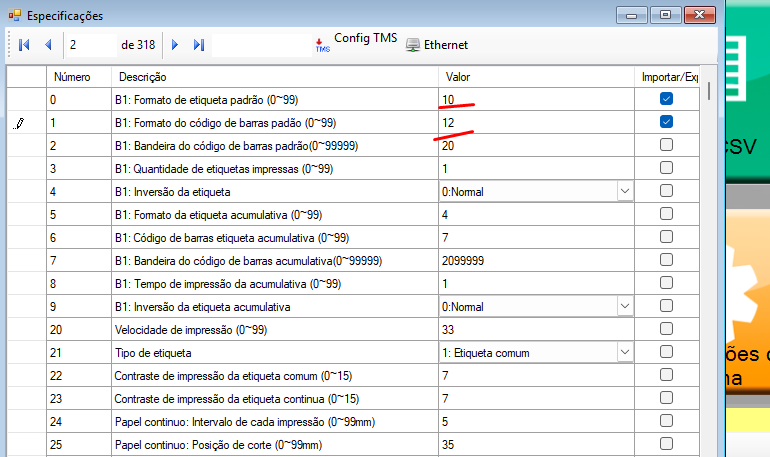Click the next record arrow
This screenshot has width=770, height=457.
[175, 45]
